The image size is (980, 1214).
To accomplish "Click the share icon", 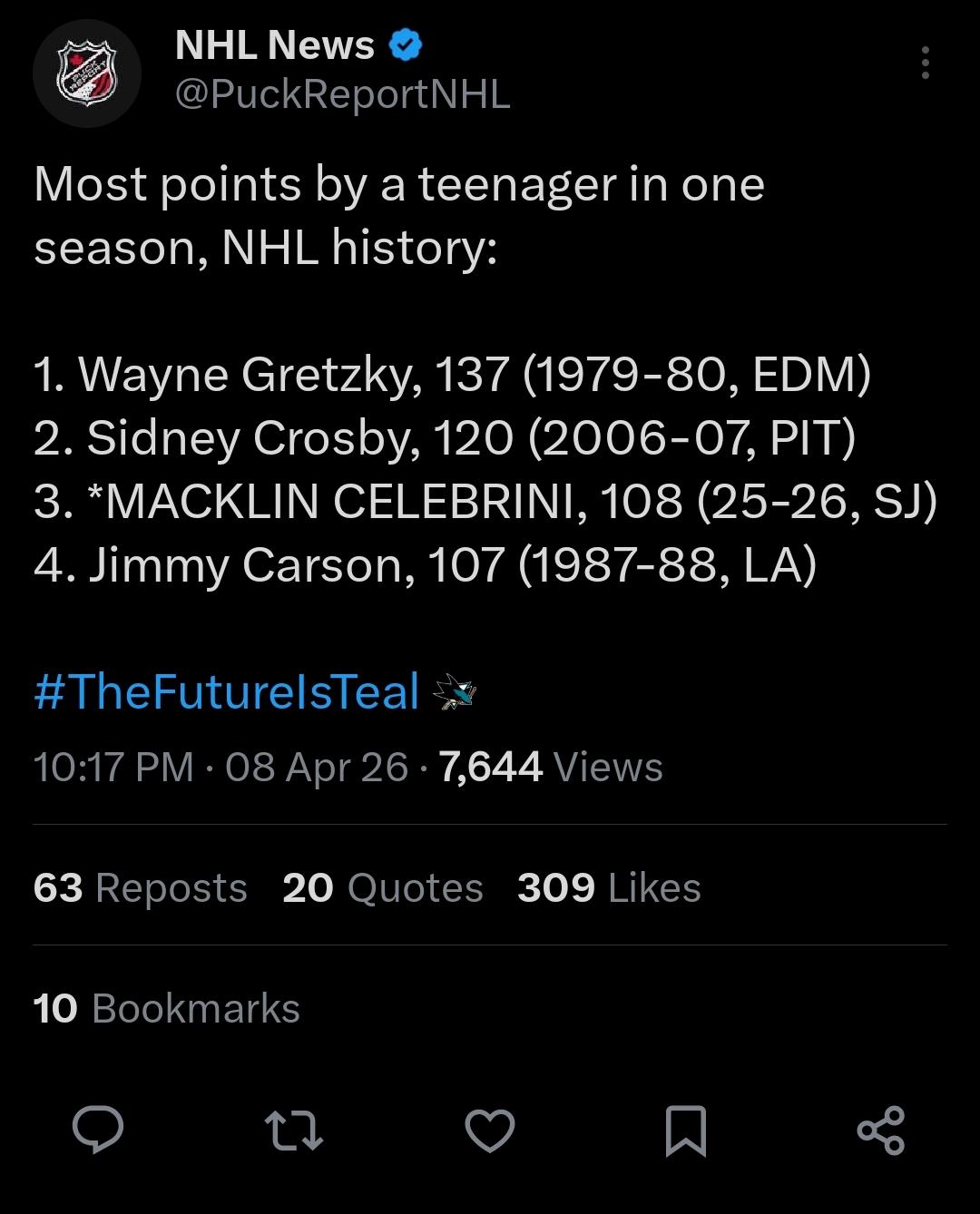I will coord(881,1131).
